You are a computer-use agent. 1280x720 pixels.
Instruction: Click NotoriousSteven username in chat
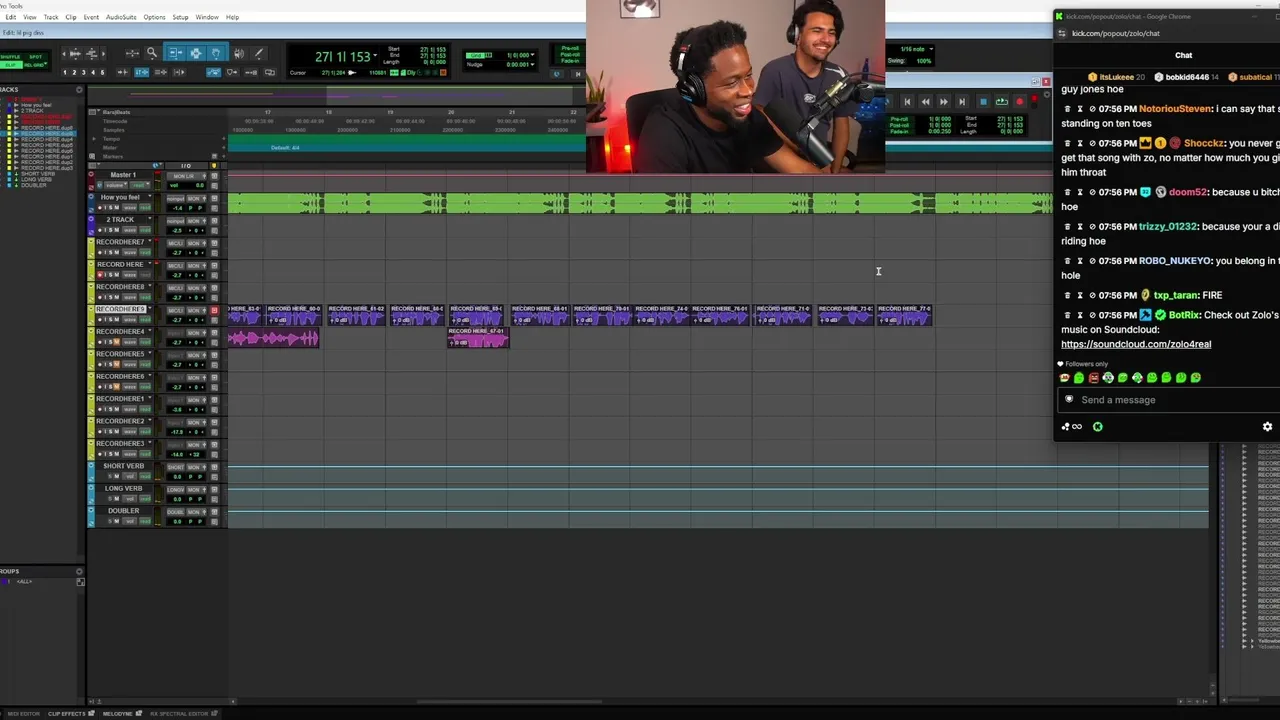click(1176, 109)
